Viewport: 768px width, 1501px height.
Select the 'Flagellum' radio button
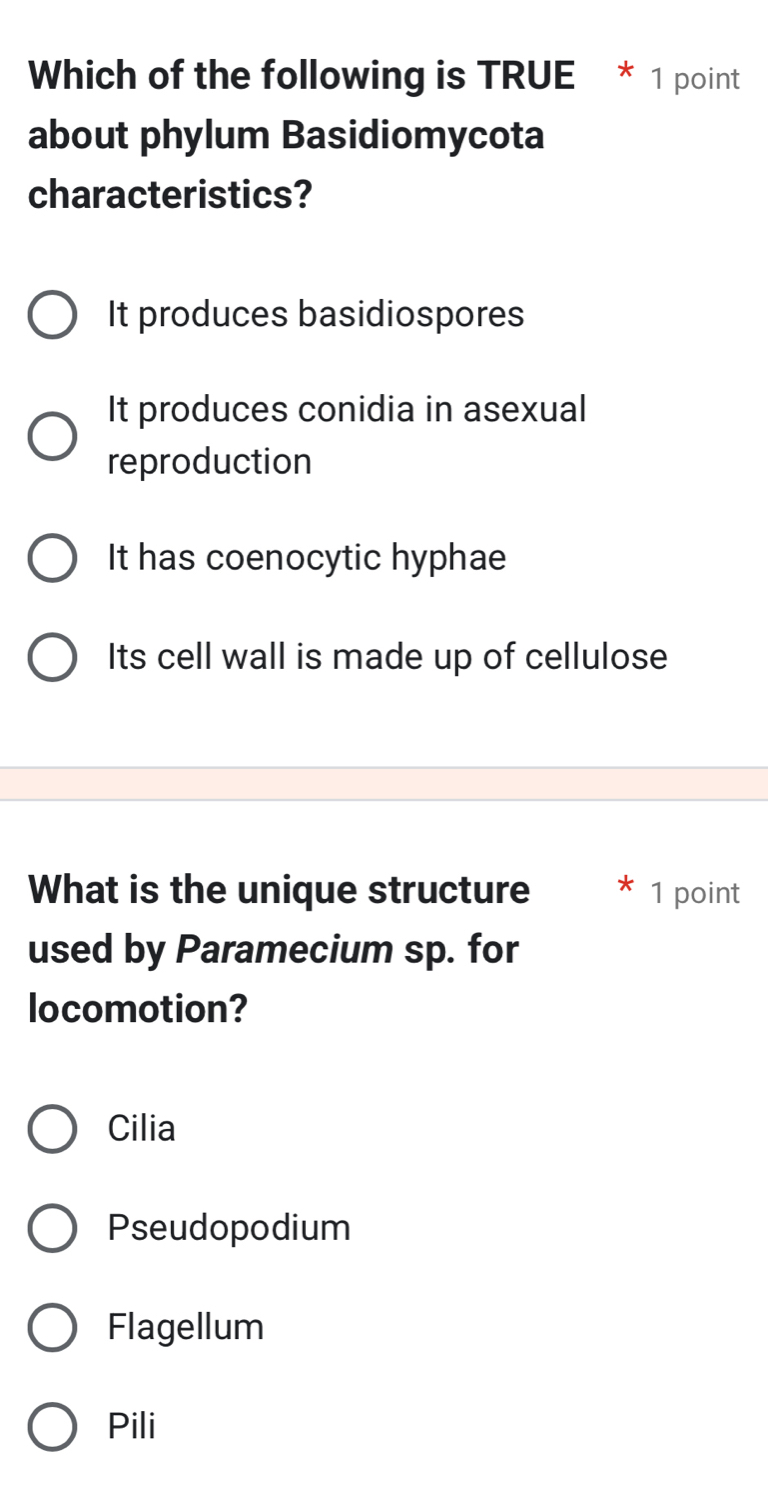point(52,1328)
